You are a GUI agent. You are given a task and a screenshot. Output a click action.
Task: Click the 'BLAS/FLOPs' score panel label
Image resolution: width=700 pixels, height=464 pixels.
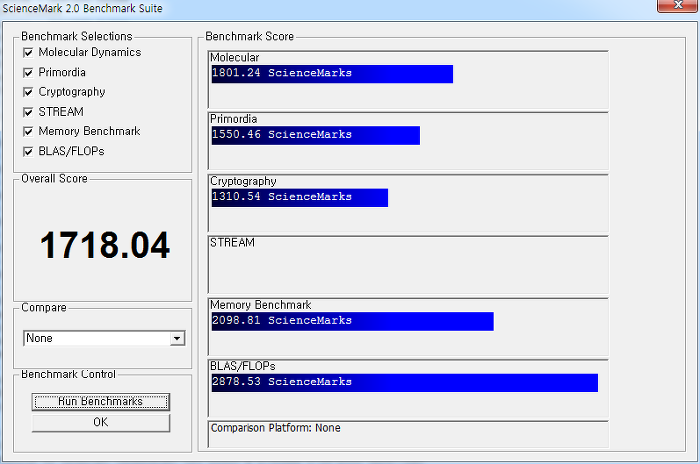coord(243,366)
